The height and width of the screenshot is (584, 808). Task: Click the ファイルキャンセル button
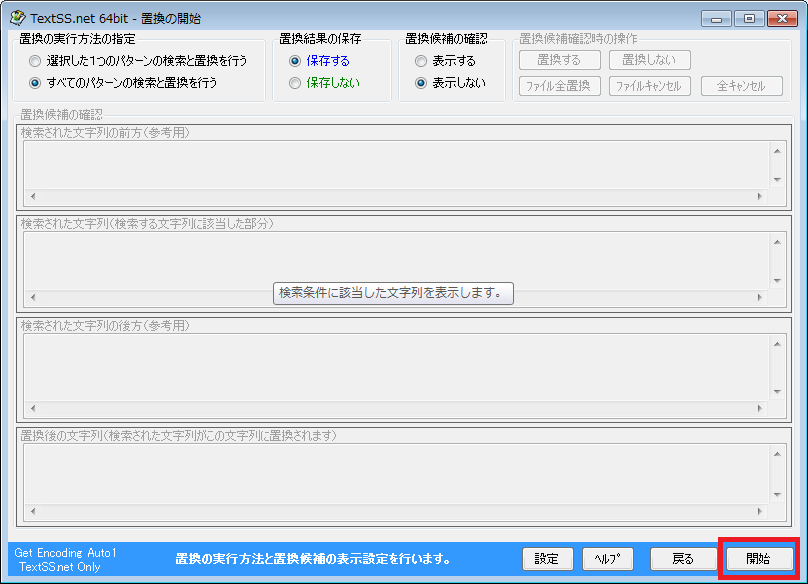pos(649,86)
